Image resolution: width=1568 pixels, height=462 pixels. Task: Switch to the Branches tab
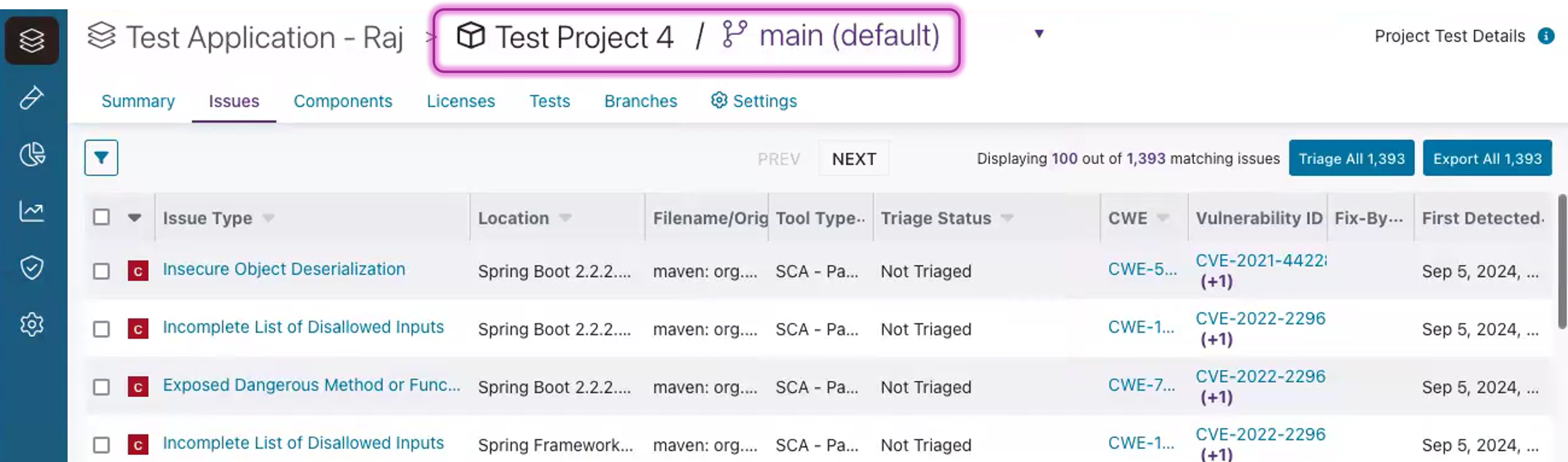pyautogui.click(x=640, y=101)
